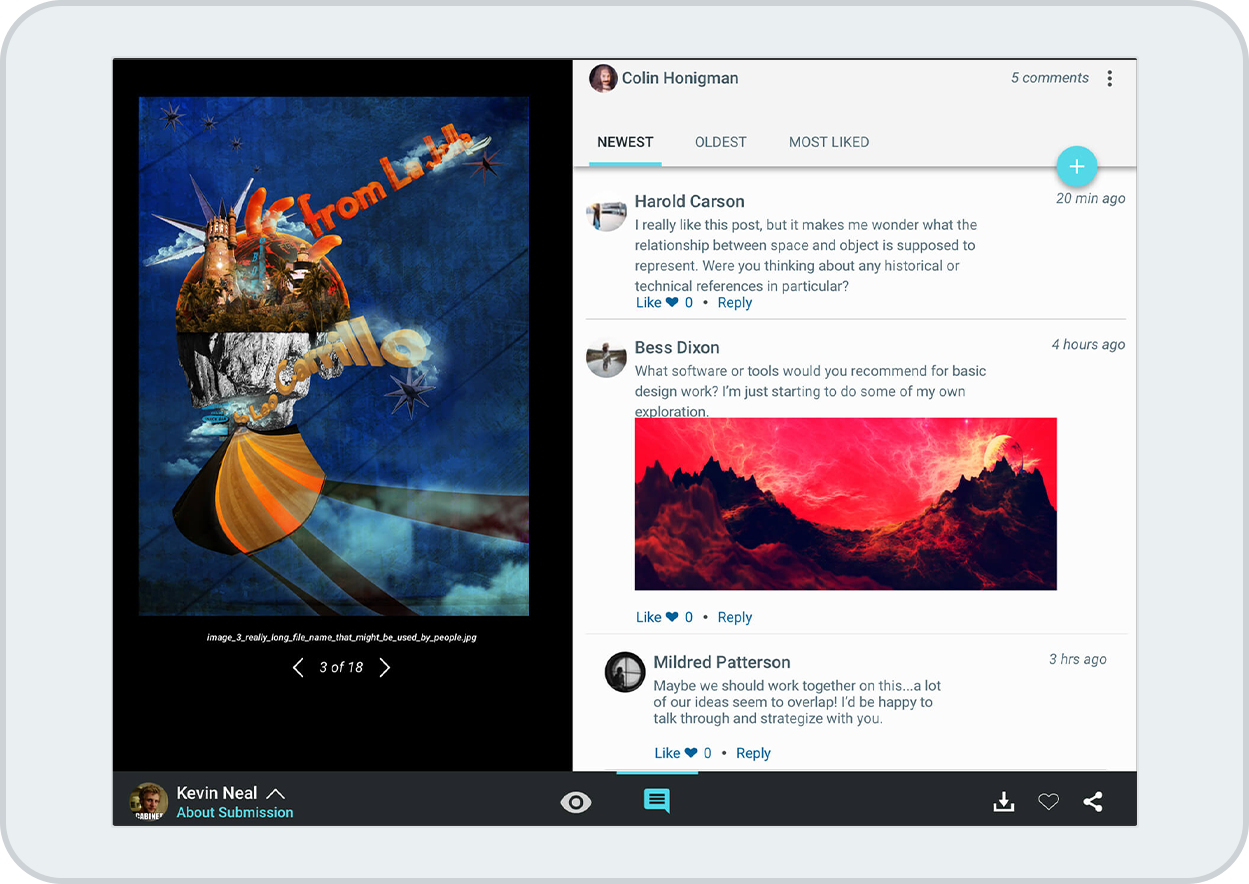Reply to Mildred Patterson's comment
This screenshot has width=1249, height=884.
coord(753,754)
